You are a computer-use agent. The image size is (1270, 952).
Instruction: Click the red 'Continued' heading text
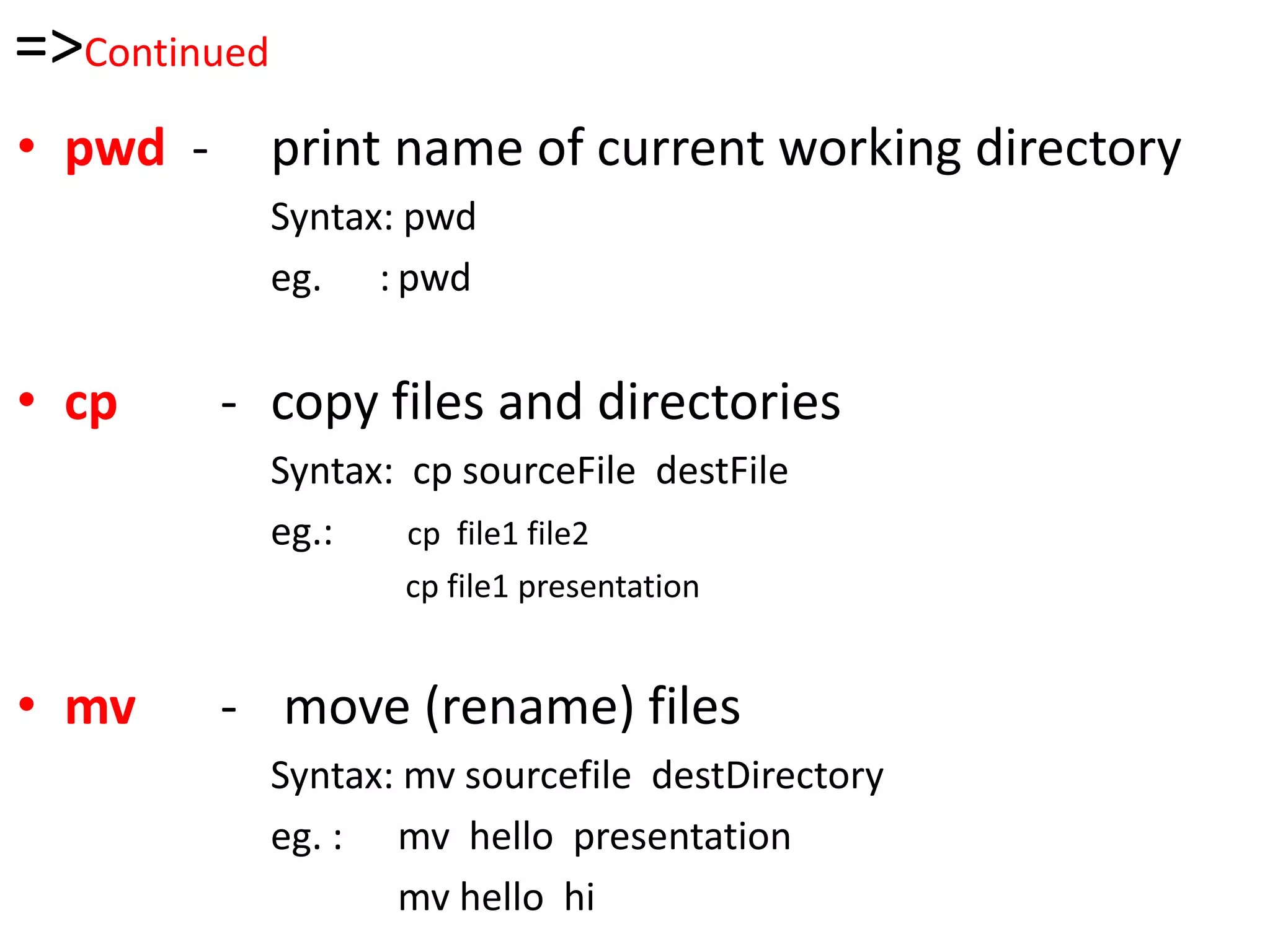coord(176,53)
